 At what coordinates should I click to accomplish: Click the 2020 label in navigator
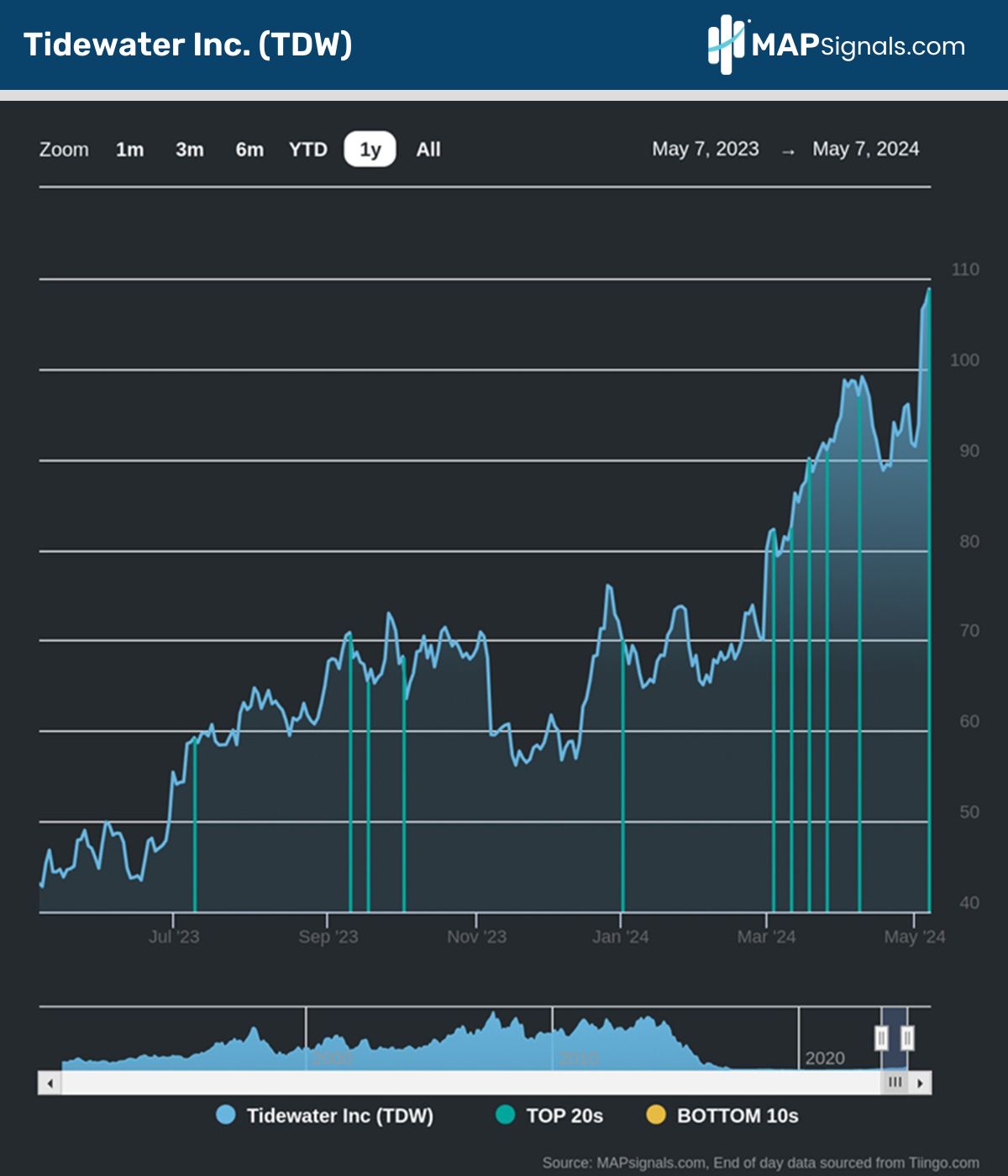tap(825, 1058)
